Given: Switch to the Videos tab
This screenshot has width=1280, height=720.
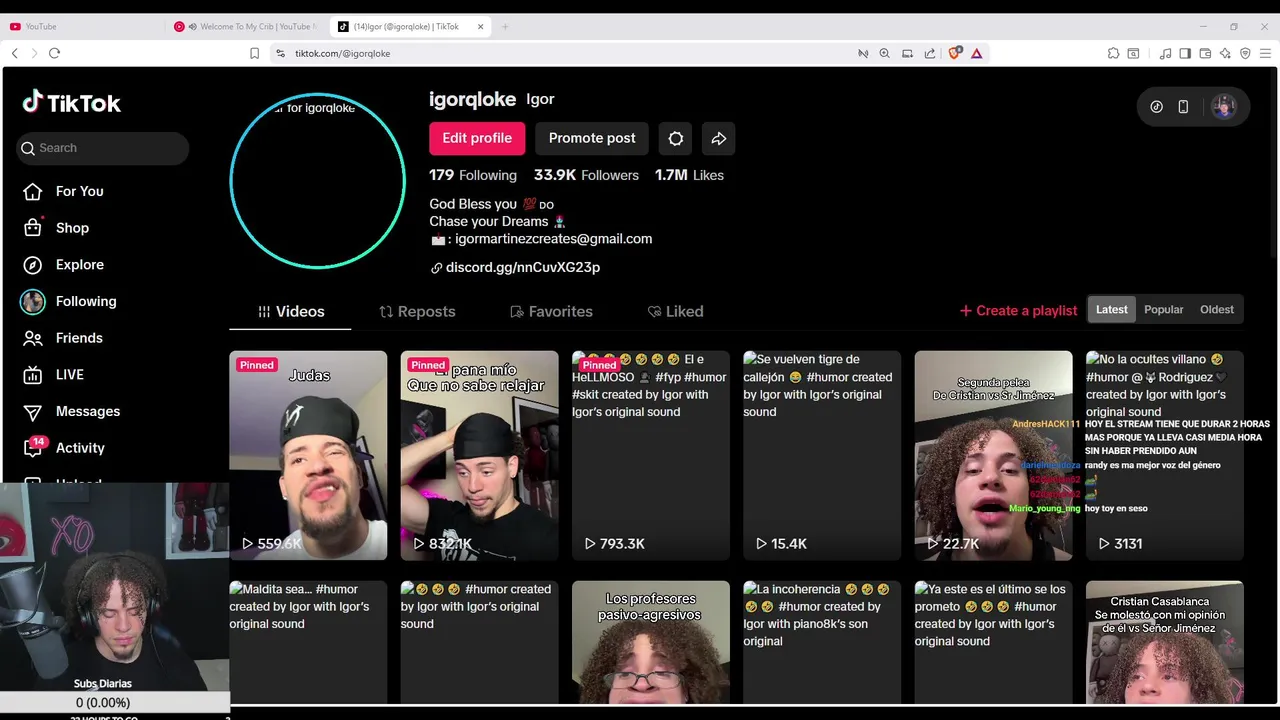Looking at the screenshot, I should pyautogui.click(x=290, y=311).
